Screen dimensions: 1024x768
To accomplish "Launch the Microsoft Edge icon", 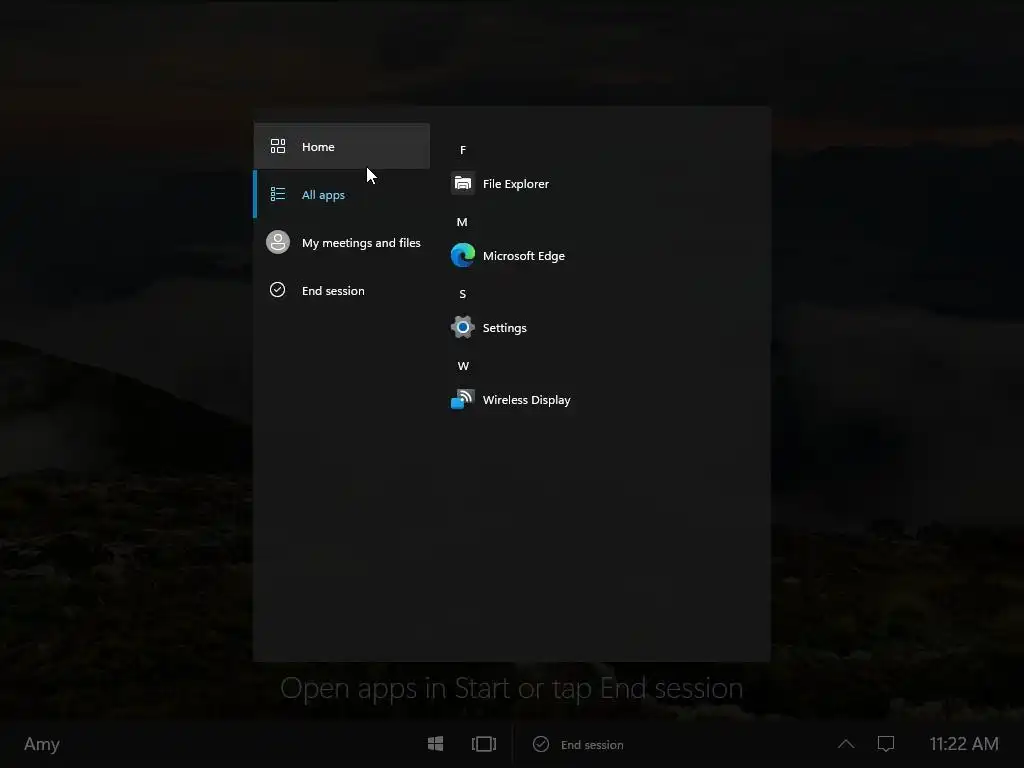I will (x=463, y=255).
